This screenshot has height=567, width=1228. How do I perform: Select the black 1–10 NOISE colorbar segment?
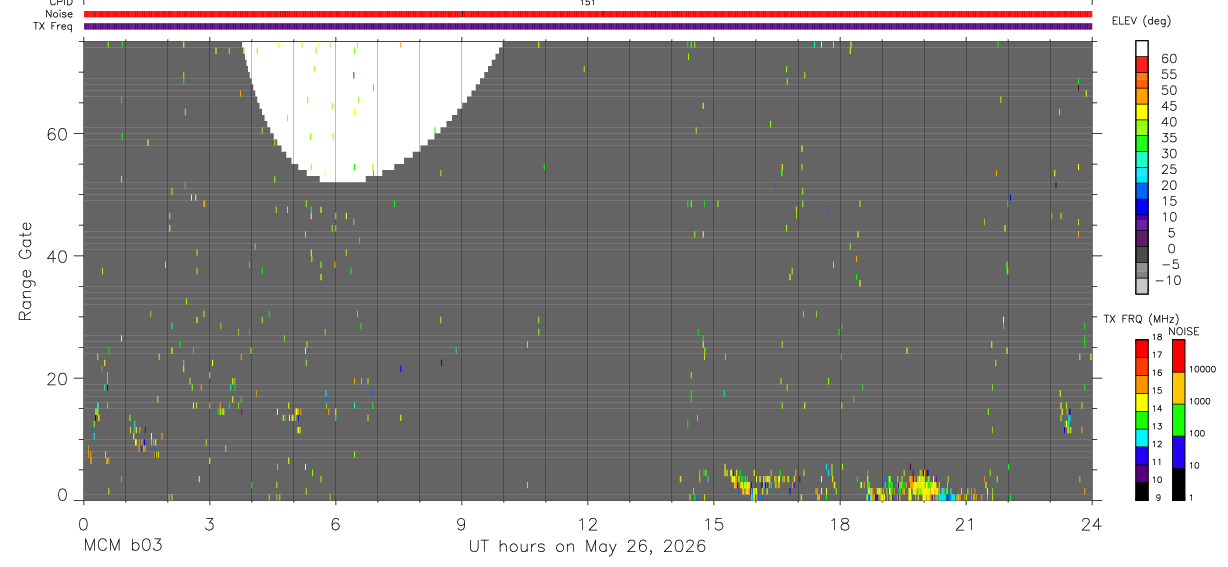(x=1178, y=484)
